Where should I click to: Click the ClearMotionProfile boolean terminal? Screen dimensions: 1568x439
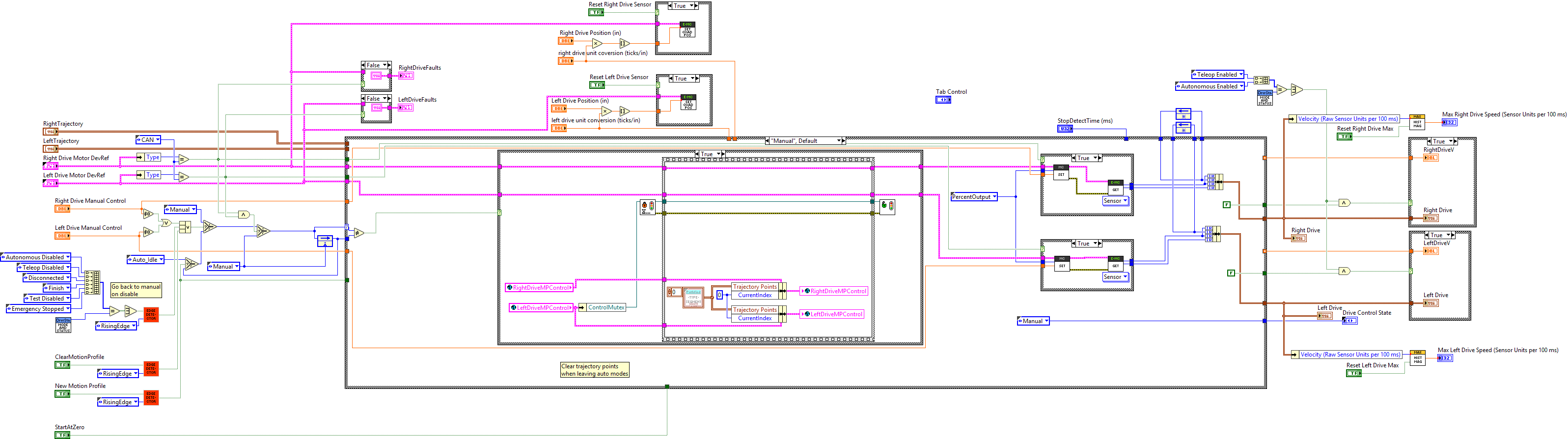pos(62,365)
